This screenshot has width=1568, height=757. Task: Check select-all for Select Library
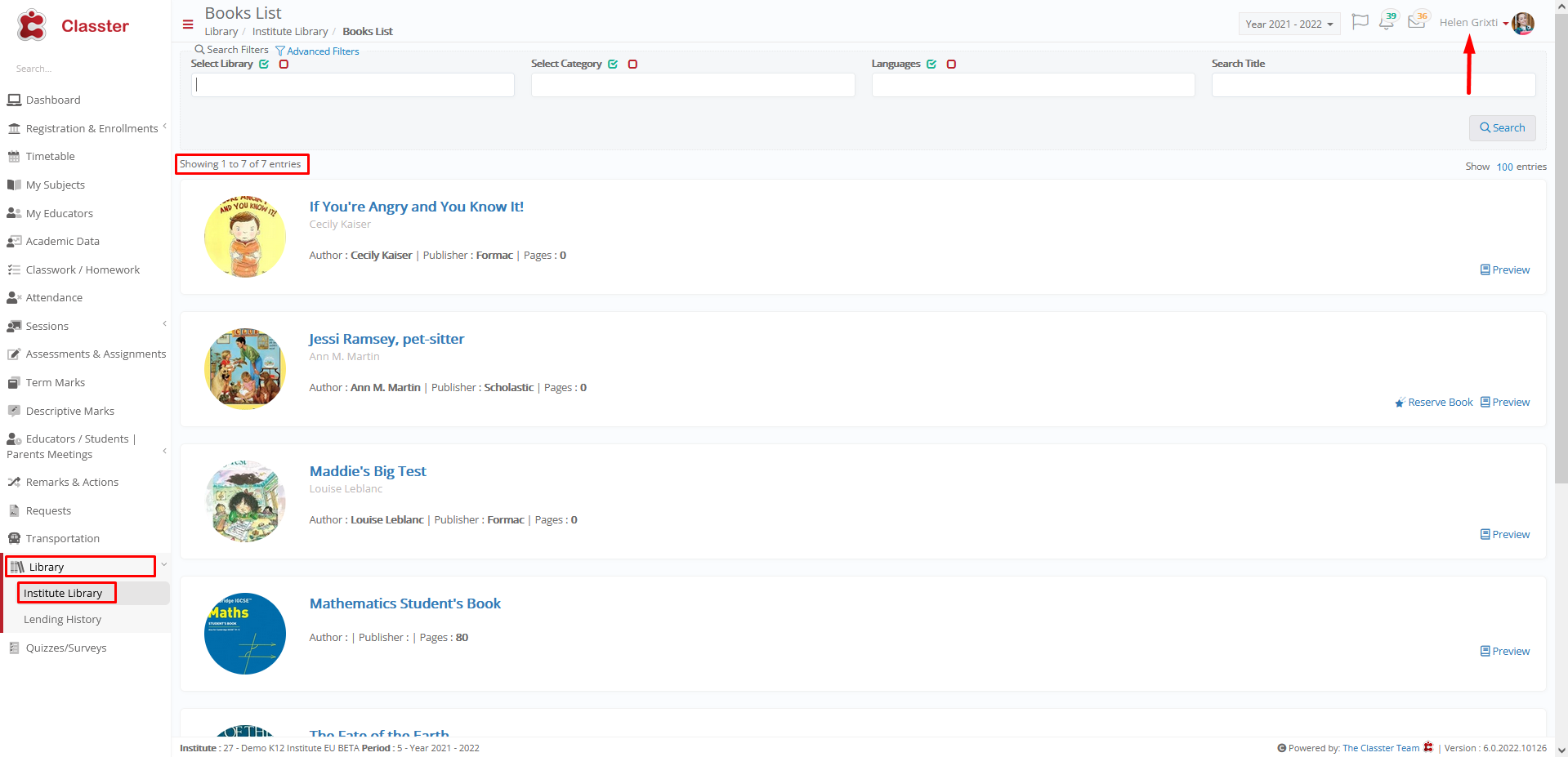tap(264, 64)
